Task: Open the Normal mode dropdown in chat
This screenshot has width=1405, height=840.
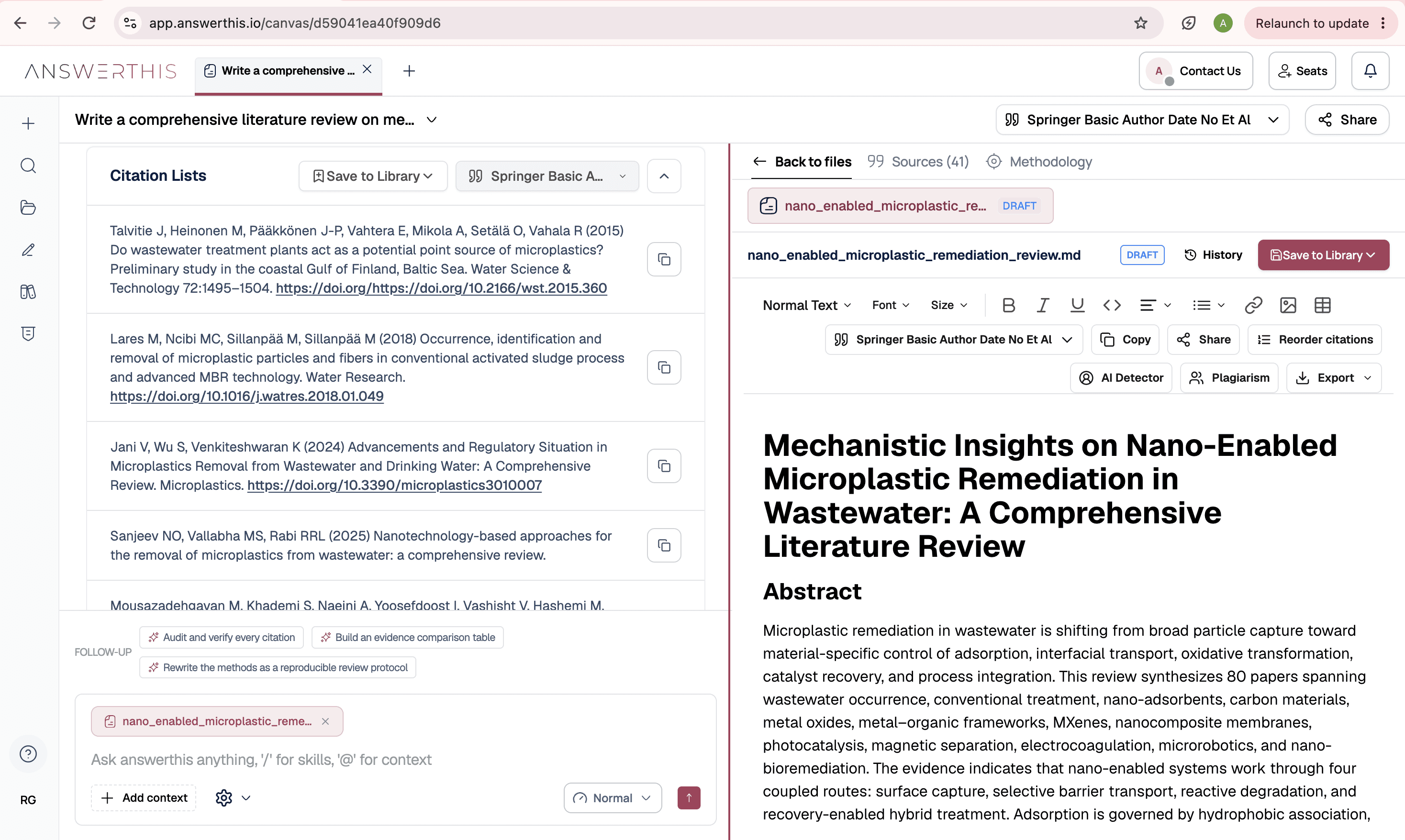Action: coord(613,797)
